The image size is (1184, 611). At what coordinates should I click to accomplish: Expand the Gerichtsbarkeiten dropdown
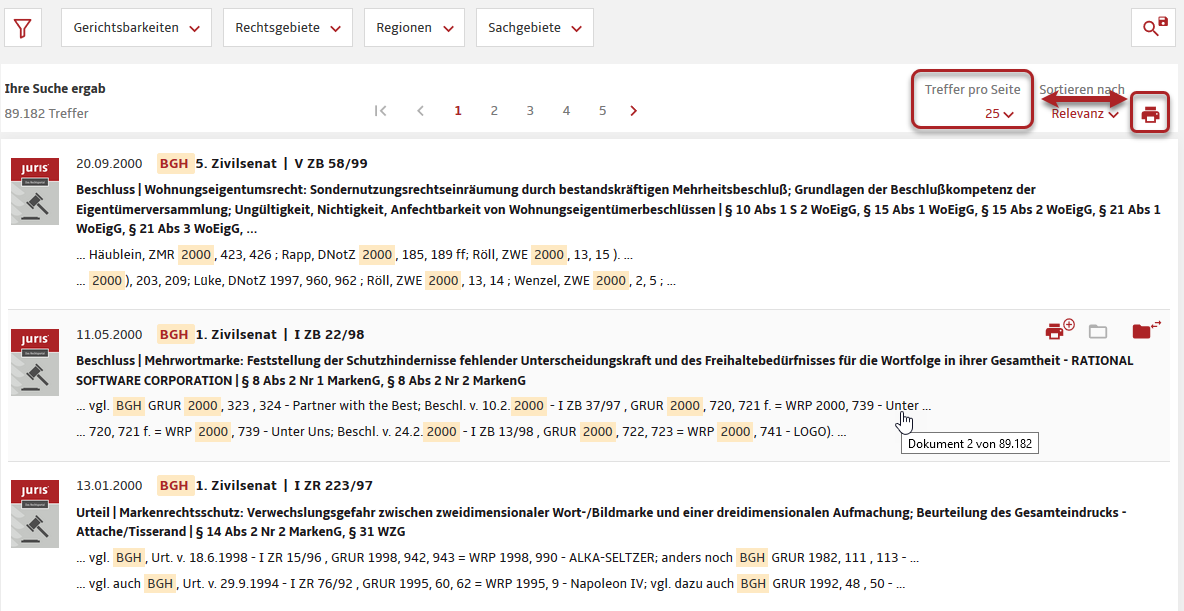[x=136, y=28]
